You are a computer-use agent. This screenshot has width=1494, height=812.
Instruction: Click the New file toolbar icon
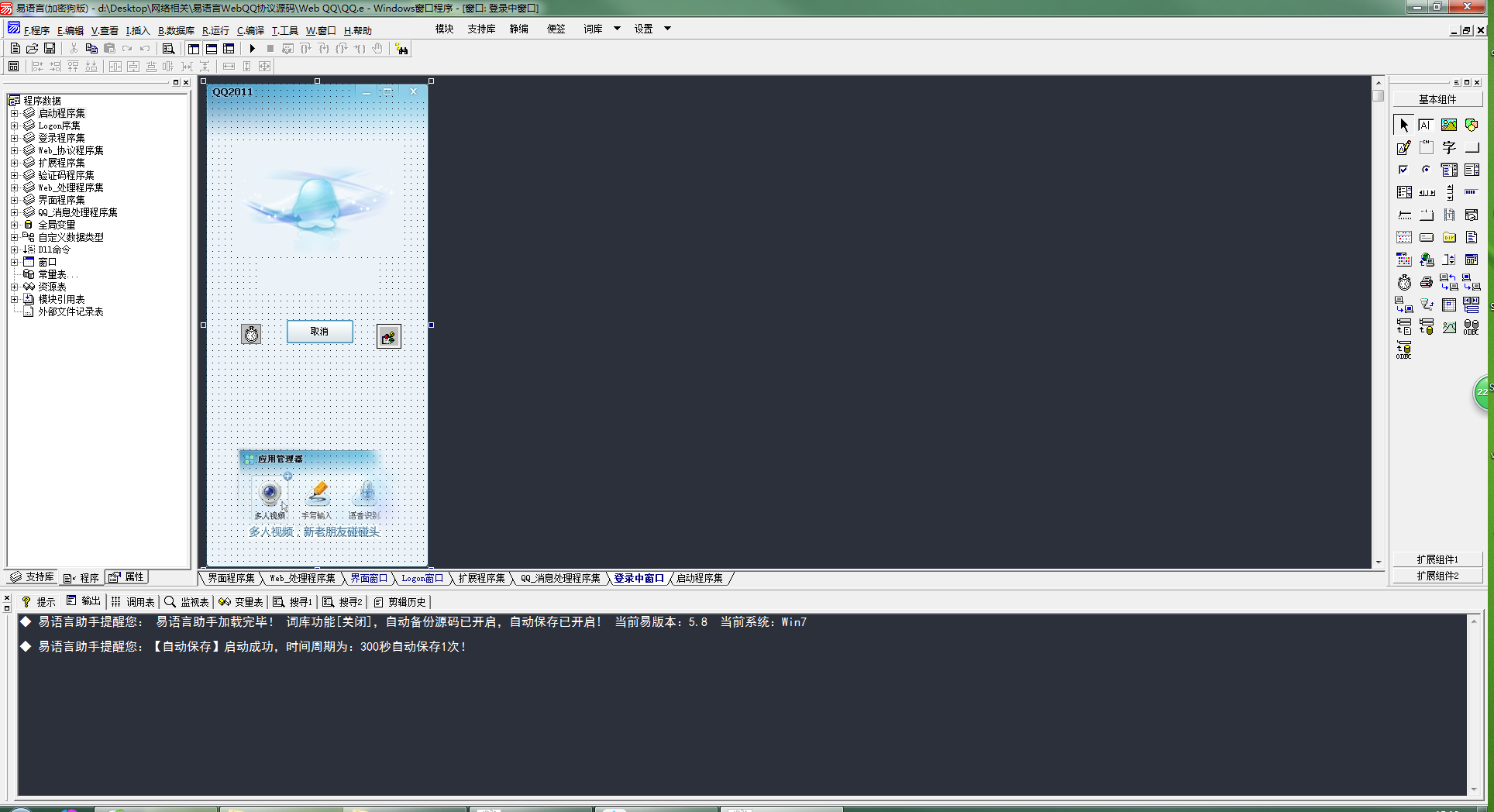click(15, 48)
